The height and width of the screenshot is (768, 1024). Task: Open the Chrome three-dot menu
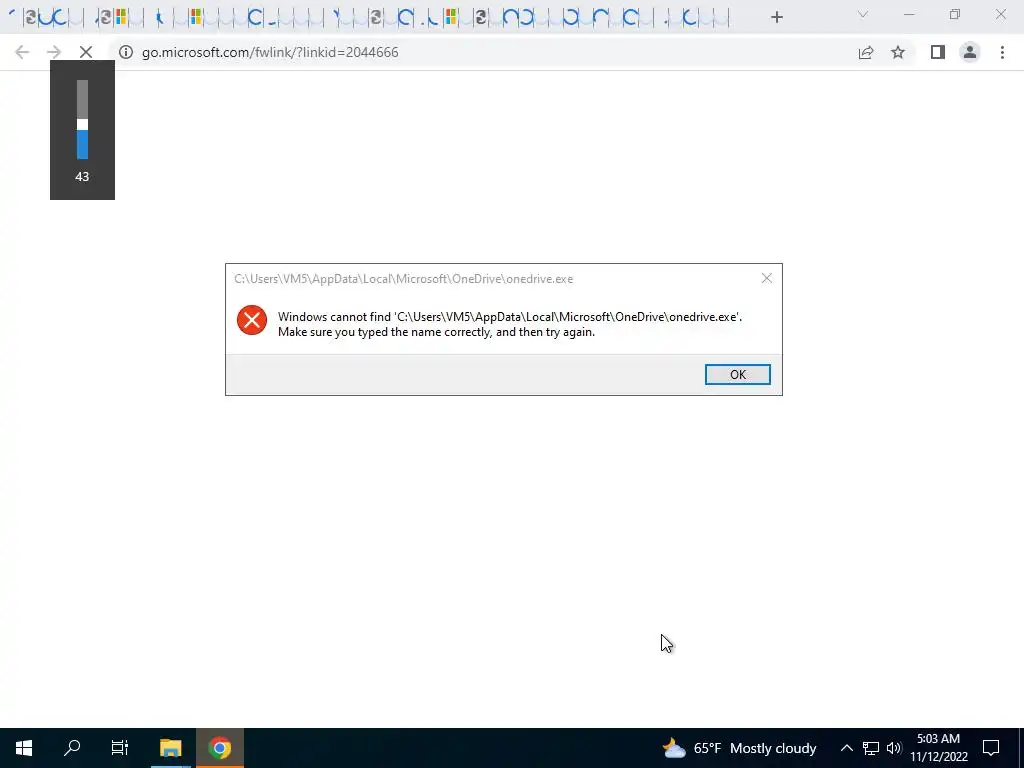click(1002, 52)
